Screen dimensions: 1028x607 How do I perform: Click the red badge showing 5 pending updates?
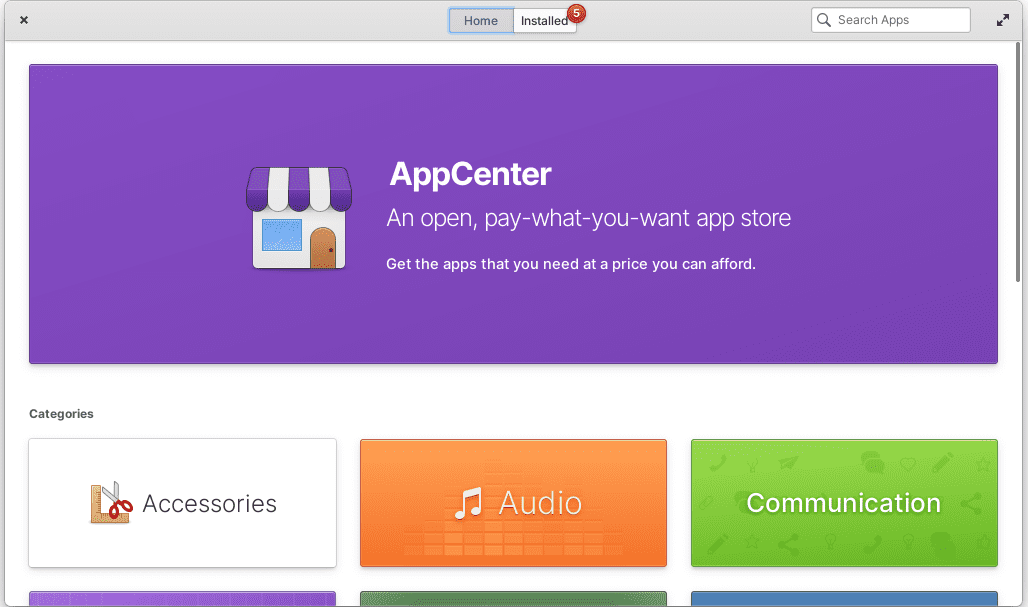tap(575, 15)
